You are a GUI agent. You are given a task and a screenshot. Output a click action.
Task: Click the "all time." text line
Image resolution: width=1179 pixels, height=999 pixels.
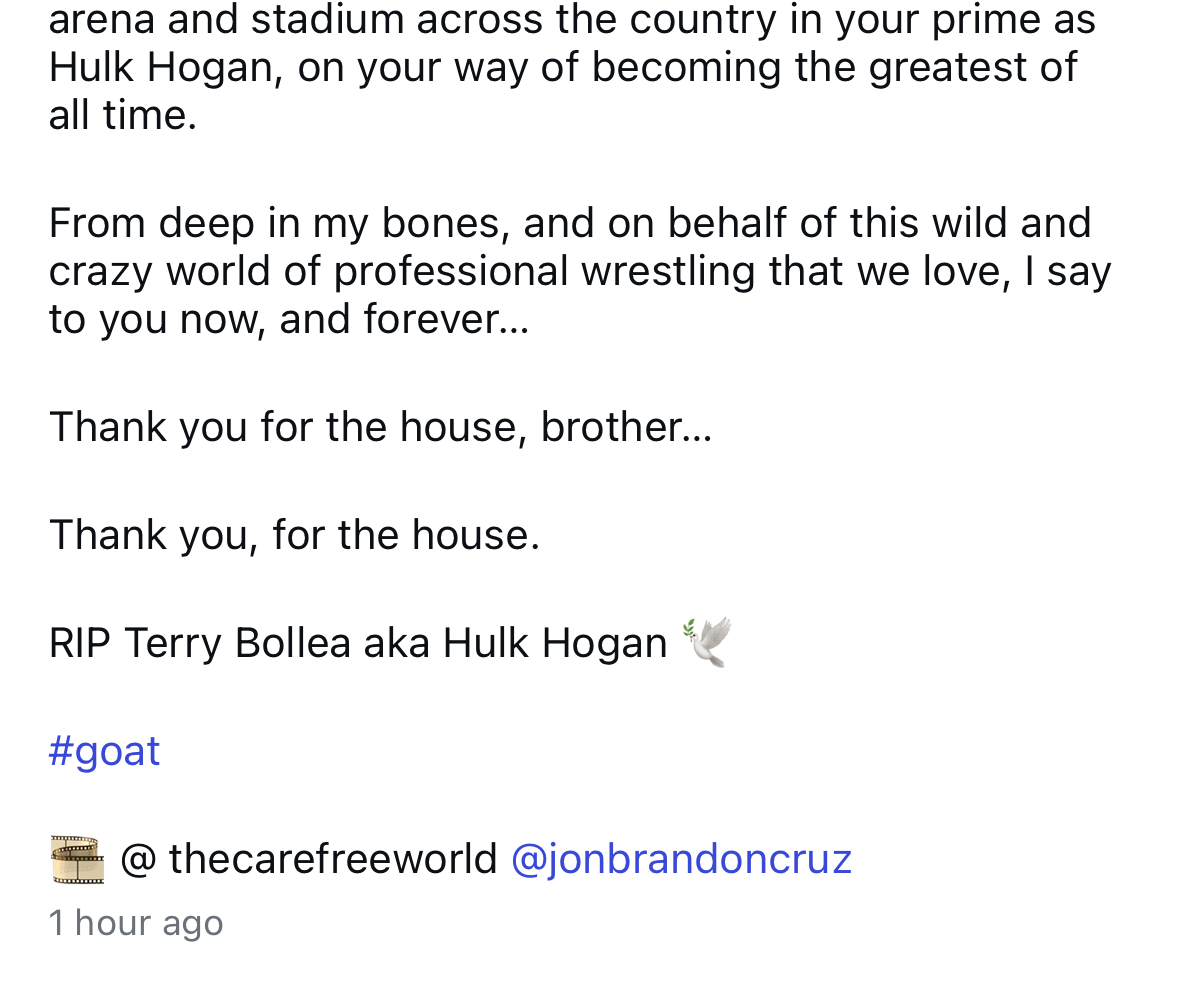122,116
